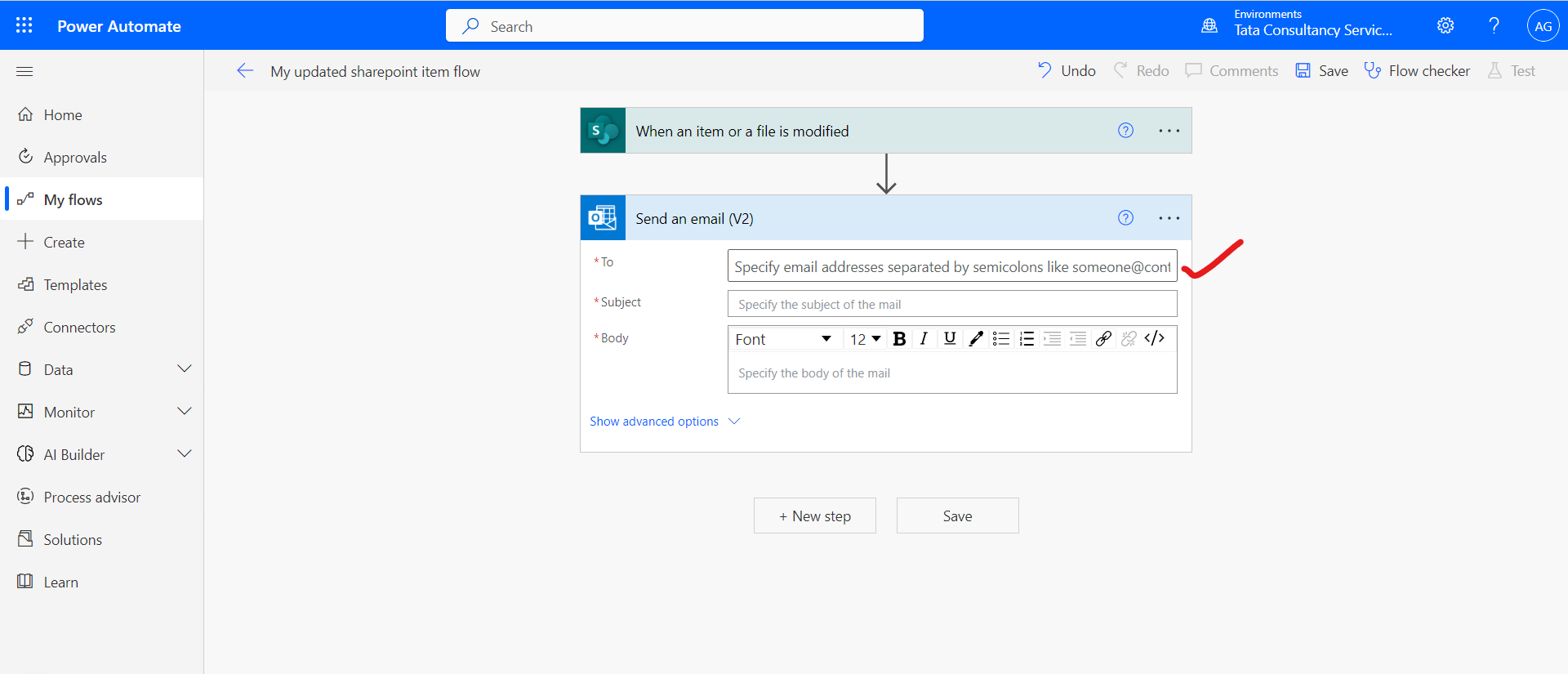Toggle underline formatting in body toolbar

pos(950,339)
